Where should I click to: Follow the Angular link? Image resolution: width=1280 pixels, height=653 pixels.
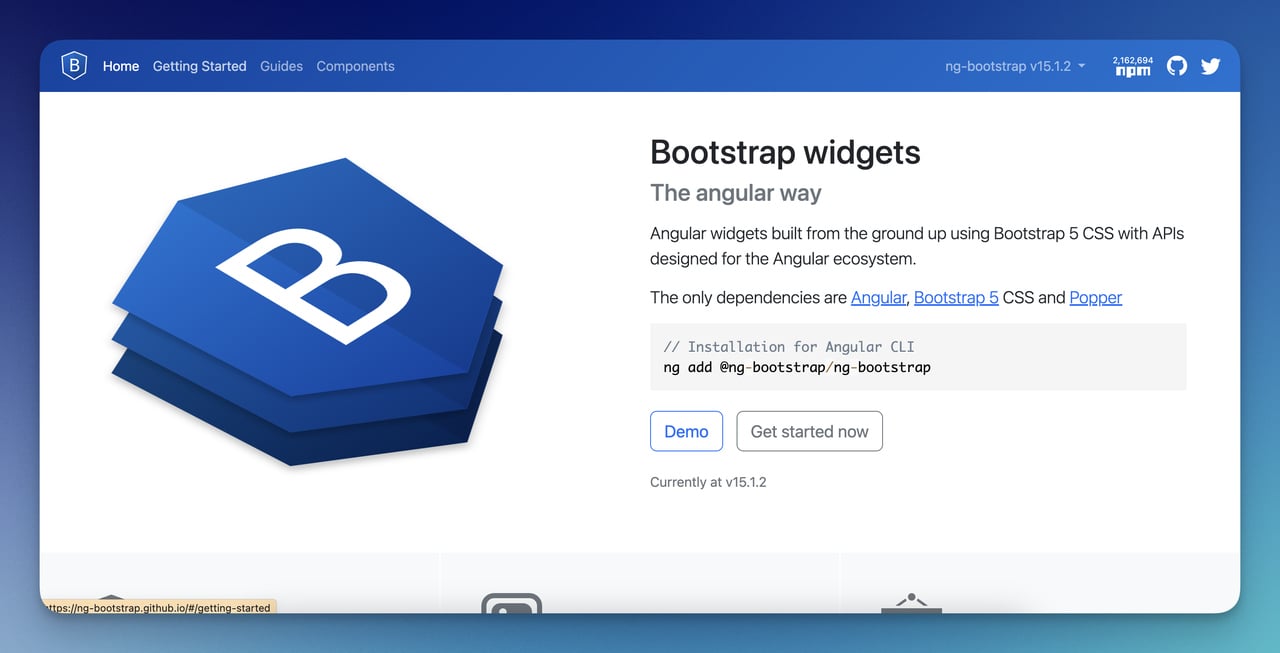(878, 297)
